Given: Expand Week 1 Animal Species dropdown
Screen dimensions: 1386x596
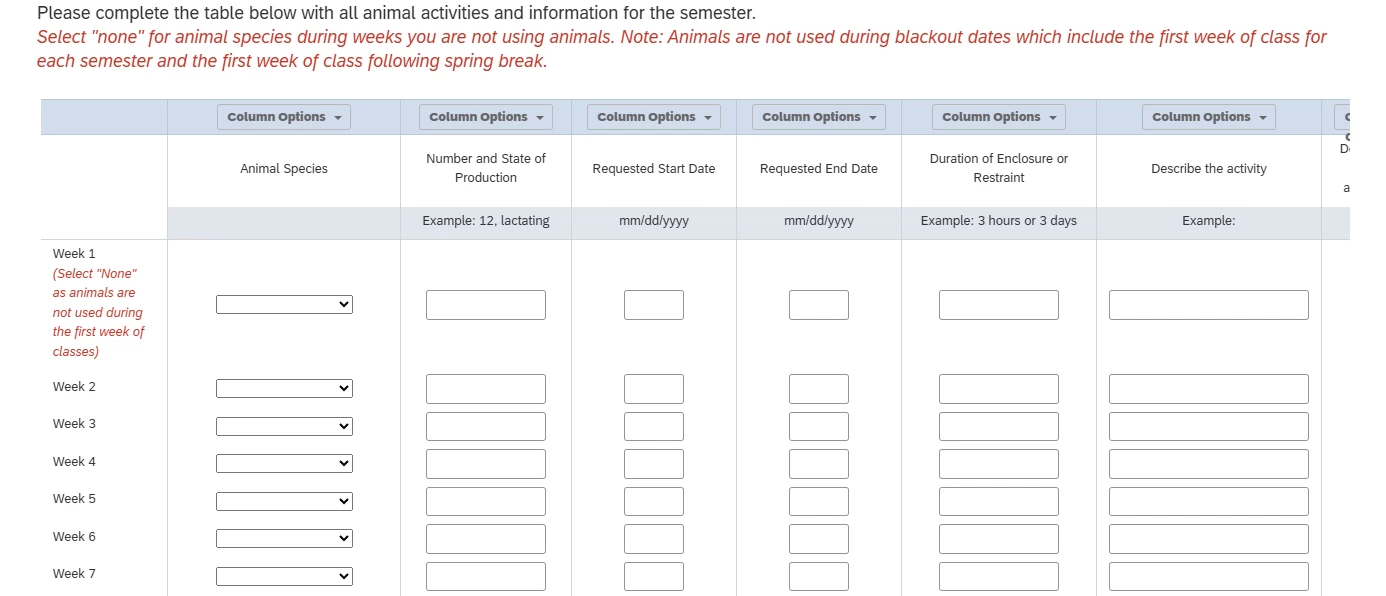Looking at the screenshot, I should coord(285,304).
